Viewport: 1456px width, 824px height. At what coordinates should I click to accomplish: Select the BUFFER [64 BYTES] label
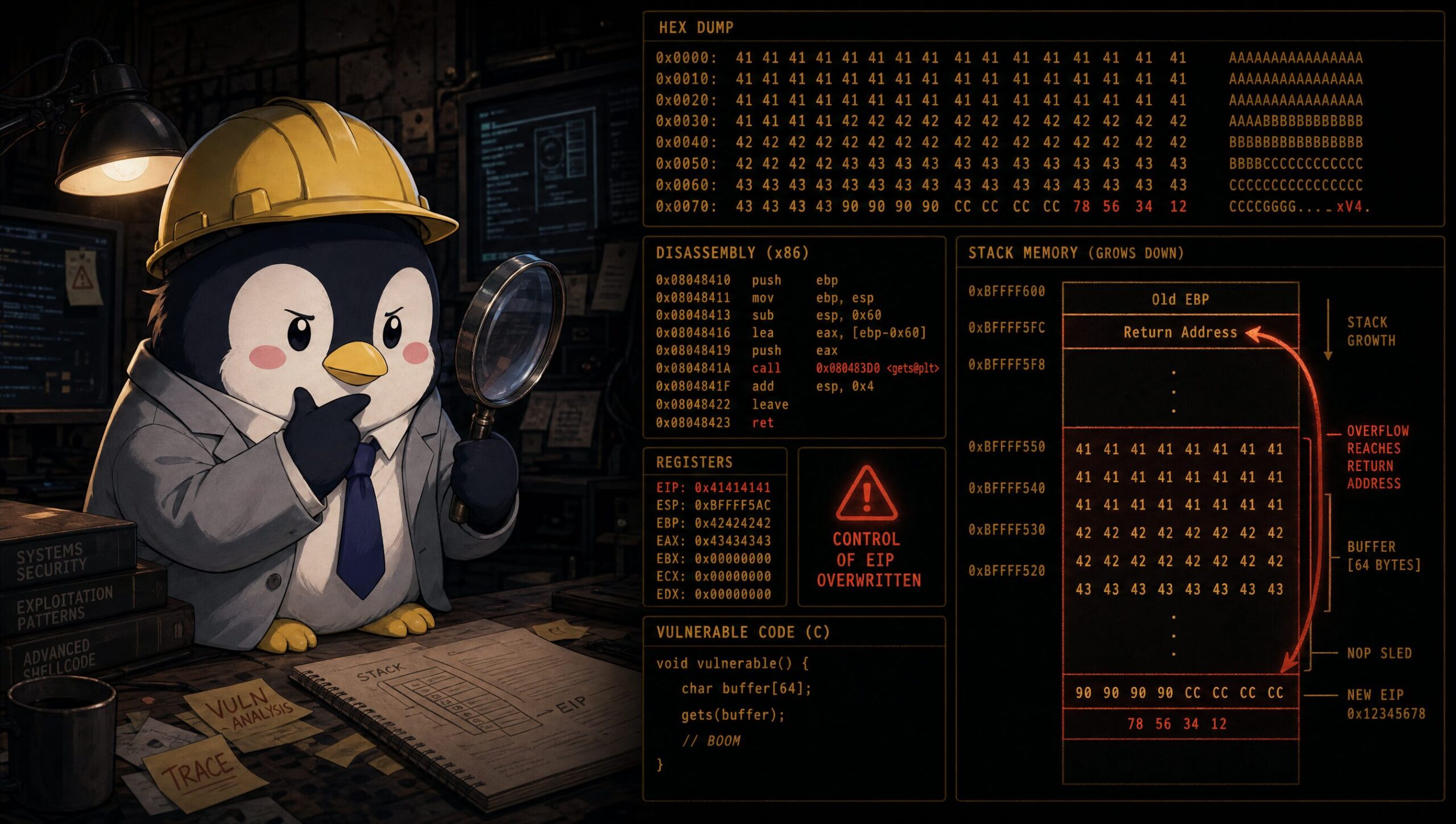click(1384, 556)
